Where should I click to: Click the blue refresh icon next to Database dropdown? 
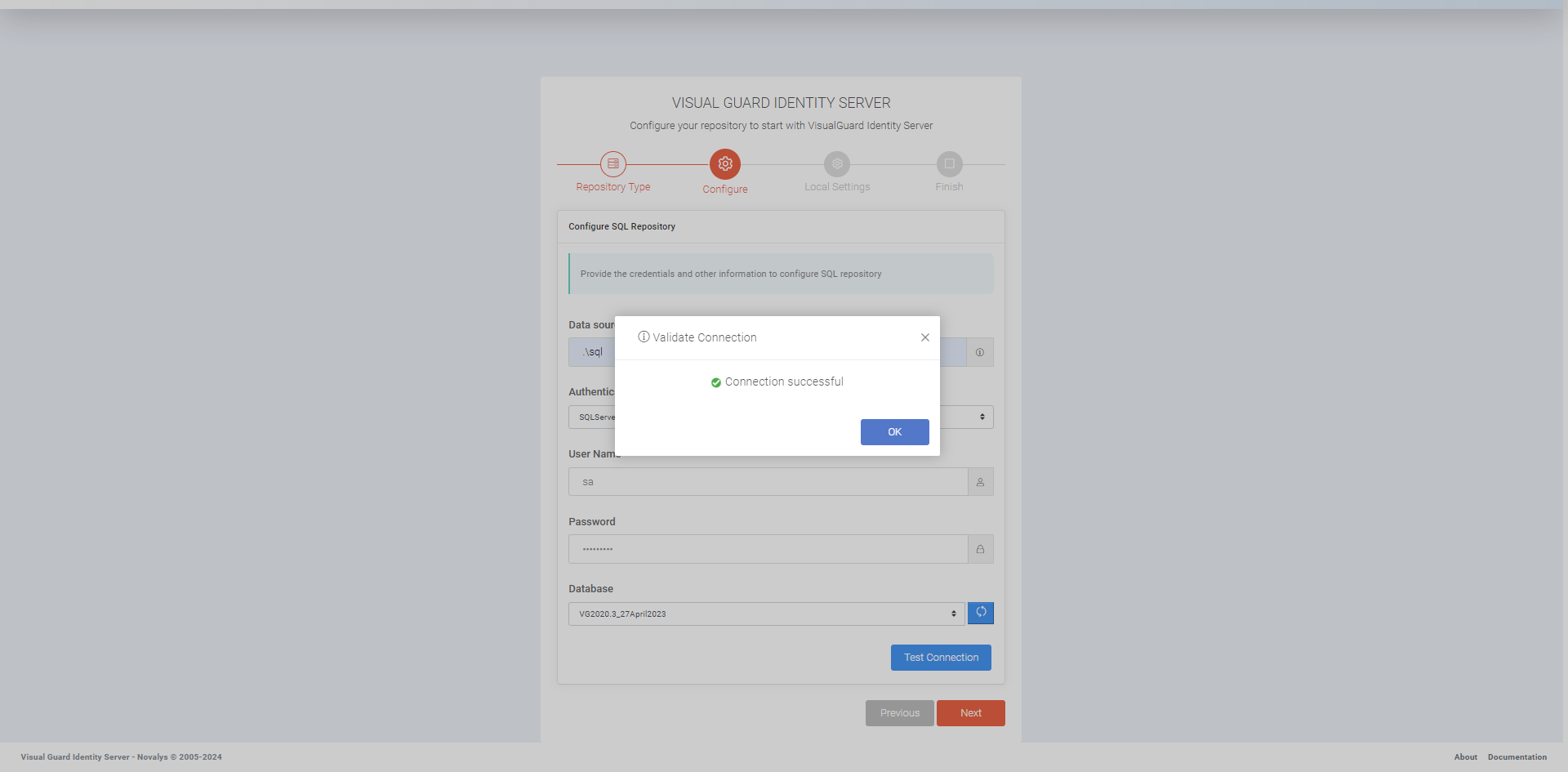[x=980, y=613]
